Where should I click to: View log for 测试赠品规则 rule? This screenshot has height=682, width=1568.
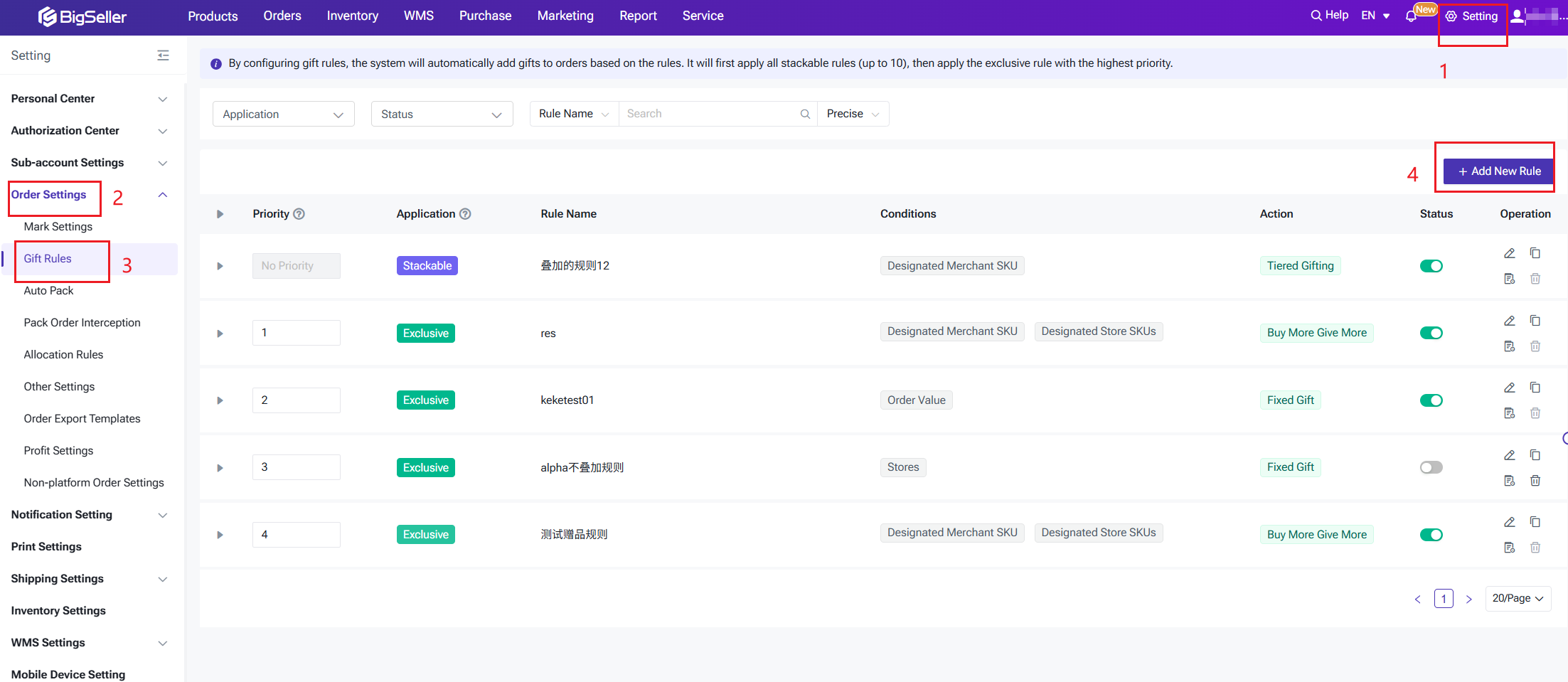click(1509, 548)
